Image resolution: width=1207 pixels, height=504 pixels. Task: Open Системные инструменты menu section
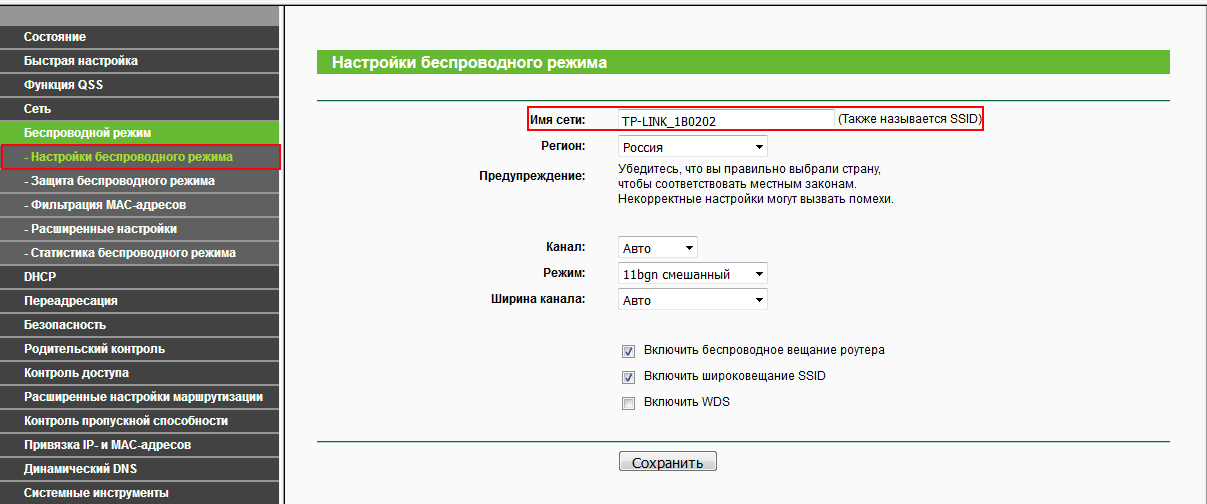[140, 493]
